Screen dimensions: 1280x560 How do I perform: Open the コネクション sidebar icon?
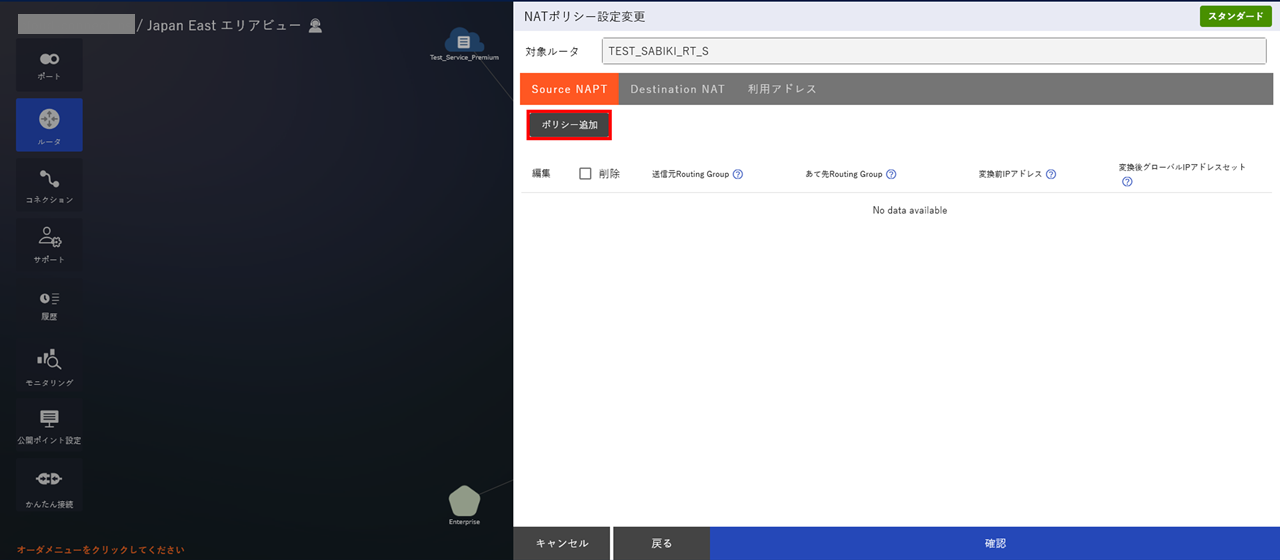49,184
